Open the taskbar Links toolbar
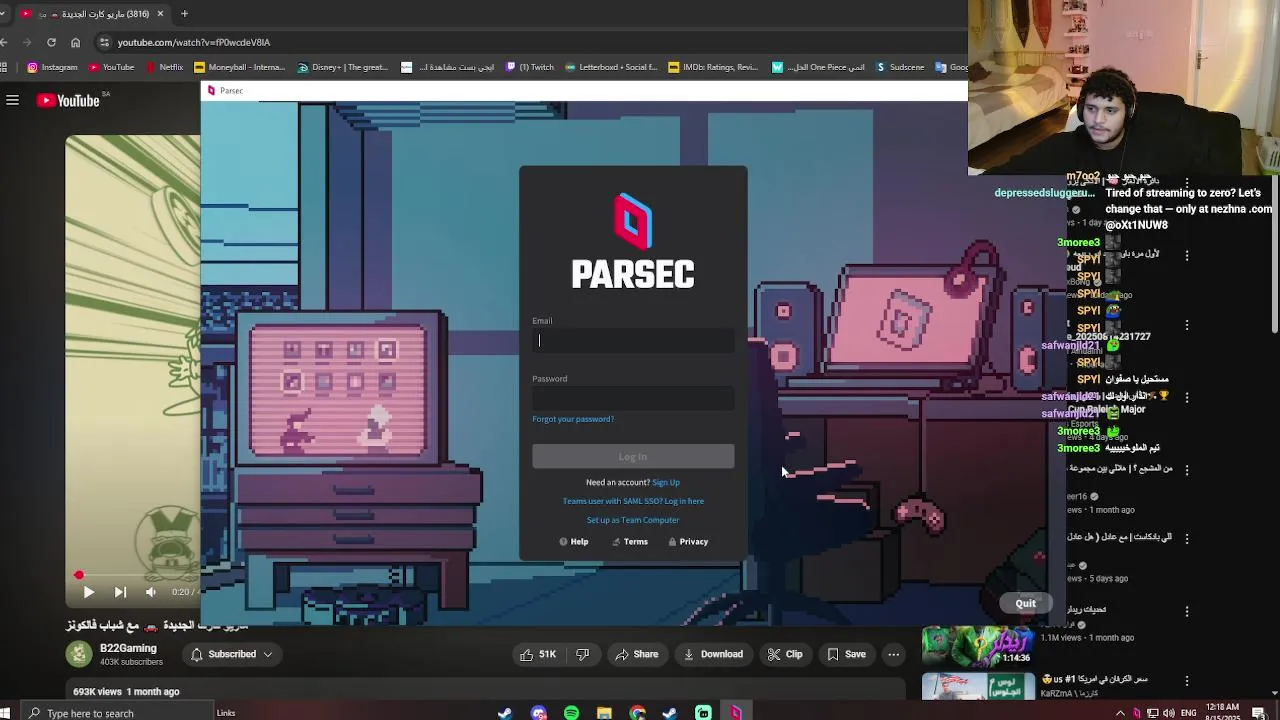The width and height of the screenshot is (1280, 720). pyautogui.click(x=226, y=713)
